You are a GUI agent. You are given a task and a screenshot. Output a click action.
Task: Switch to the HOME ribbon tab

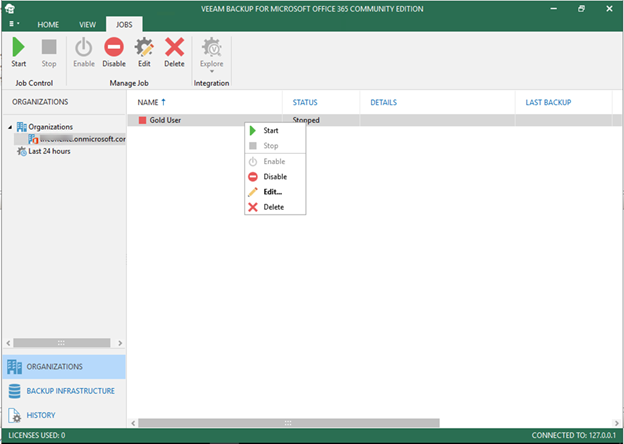[48, 25]
